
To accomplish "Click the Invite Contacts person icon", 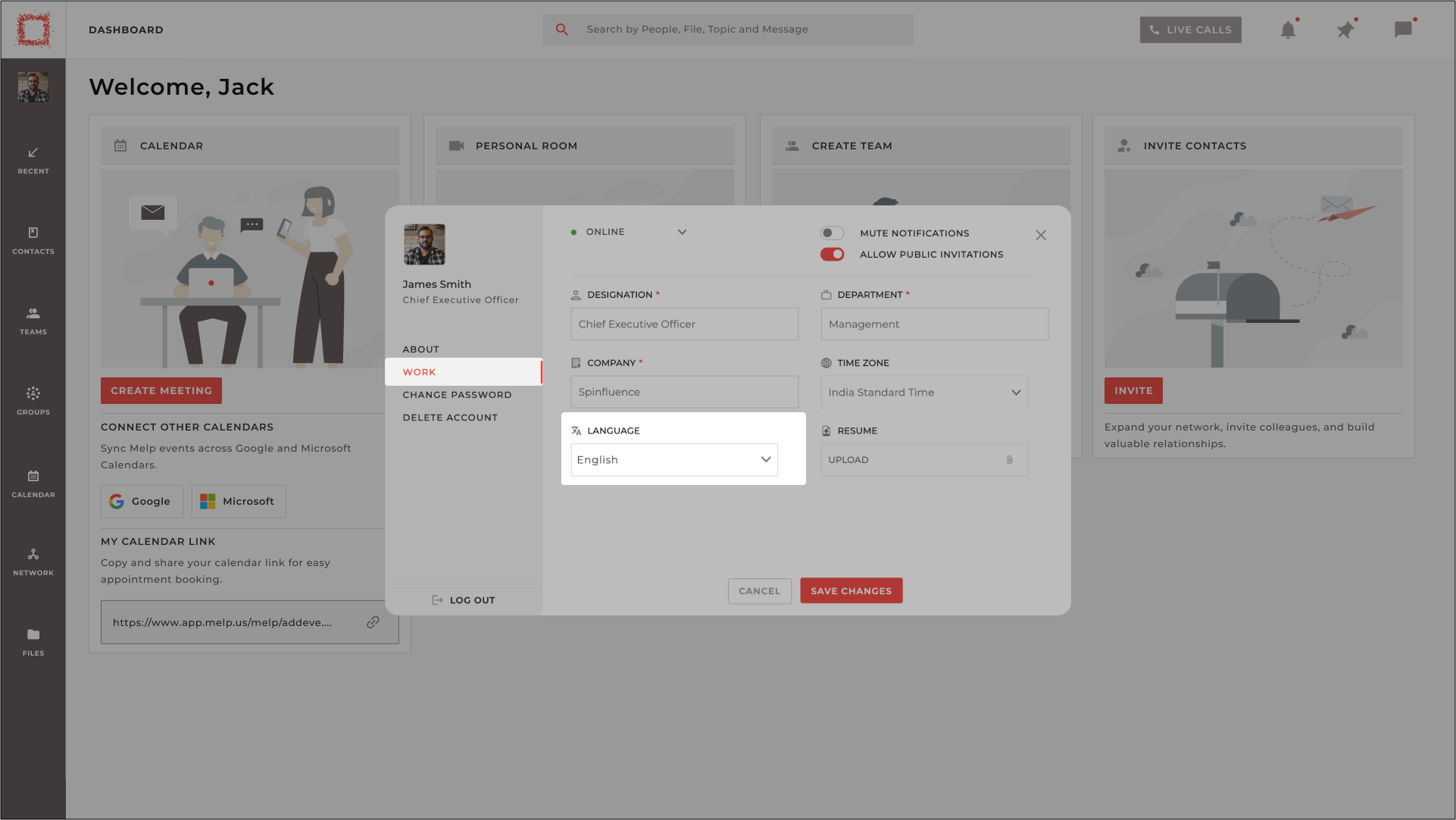I will pyautogui.click(x=1124, y=146).
